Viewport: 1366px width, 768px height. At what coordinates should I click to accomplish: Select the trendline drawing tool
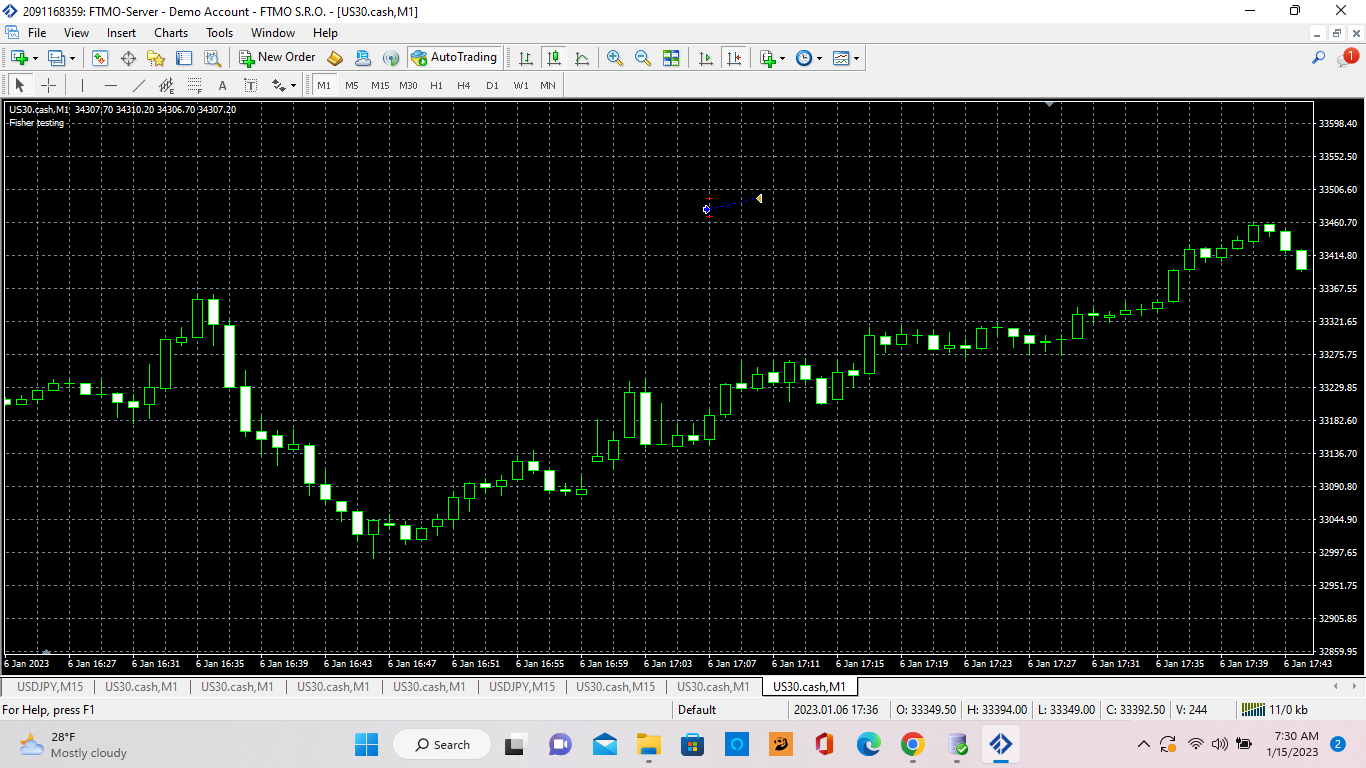(x=139, y=85)
